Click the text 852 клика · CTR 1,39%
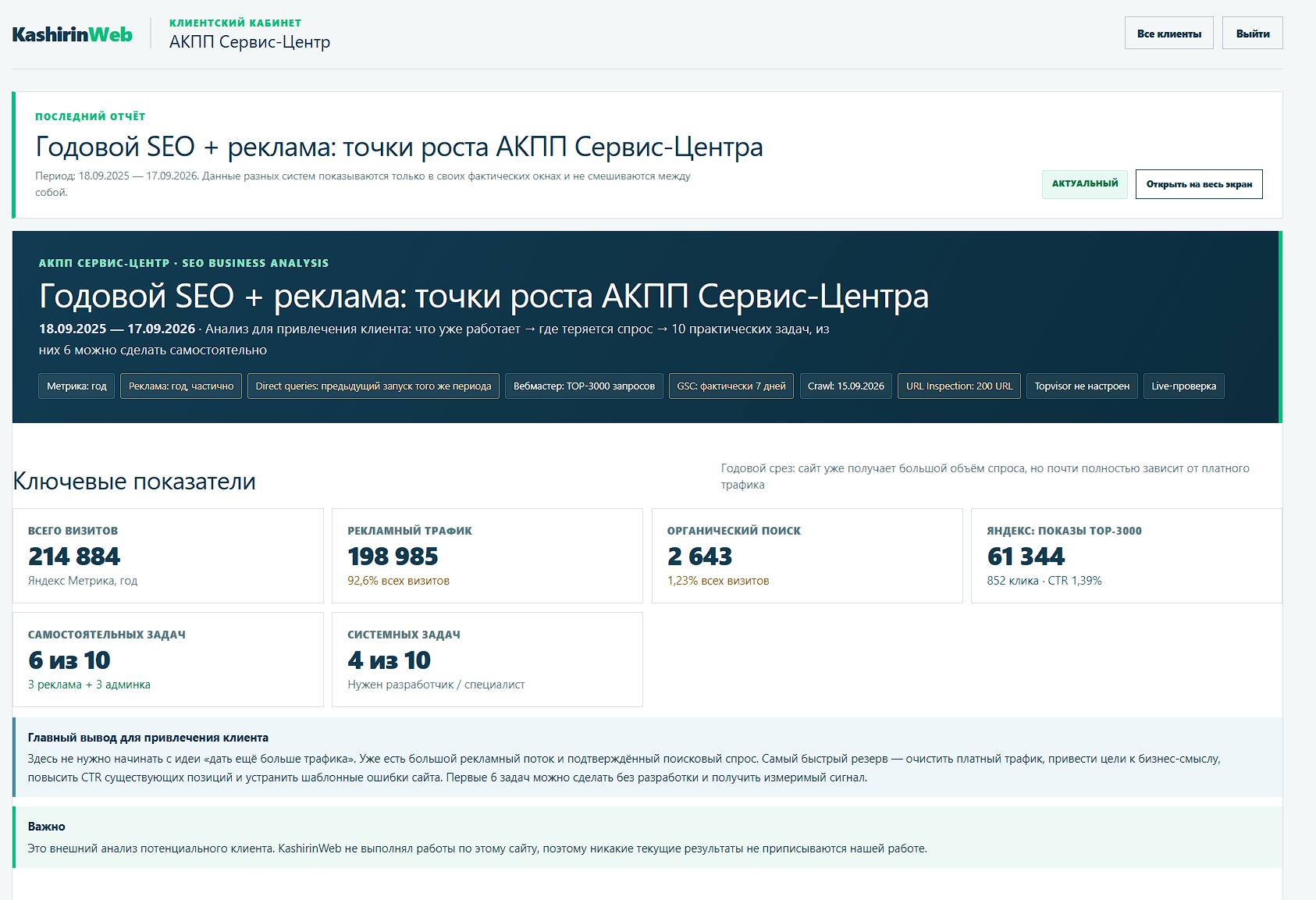The height and width of the screenshot is (900, 1316). 1044,581
